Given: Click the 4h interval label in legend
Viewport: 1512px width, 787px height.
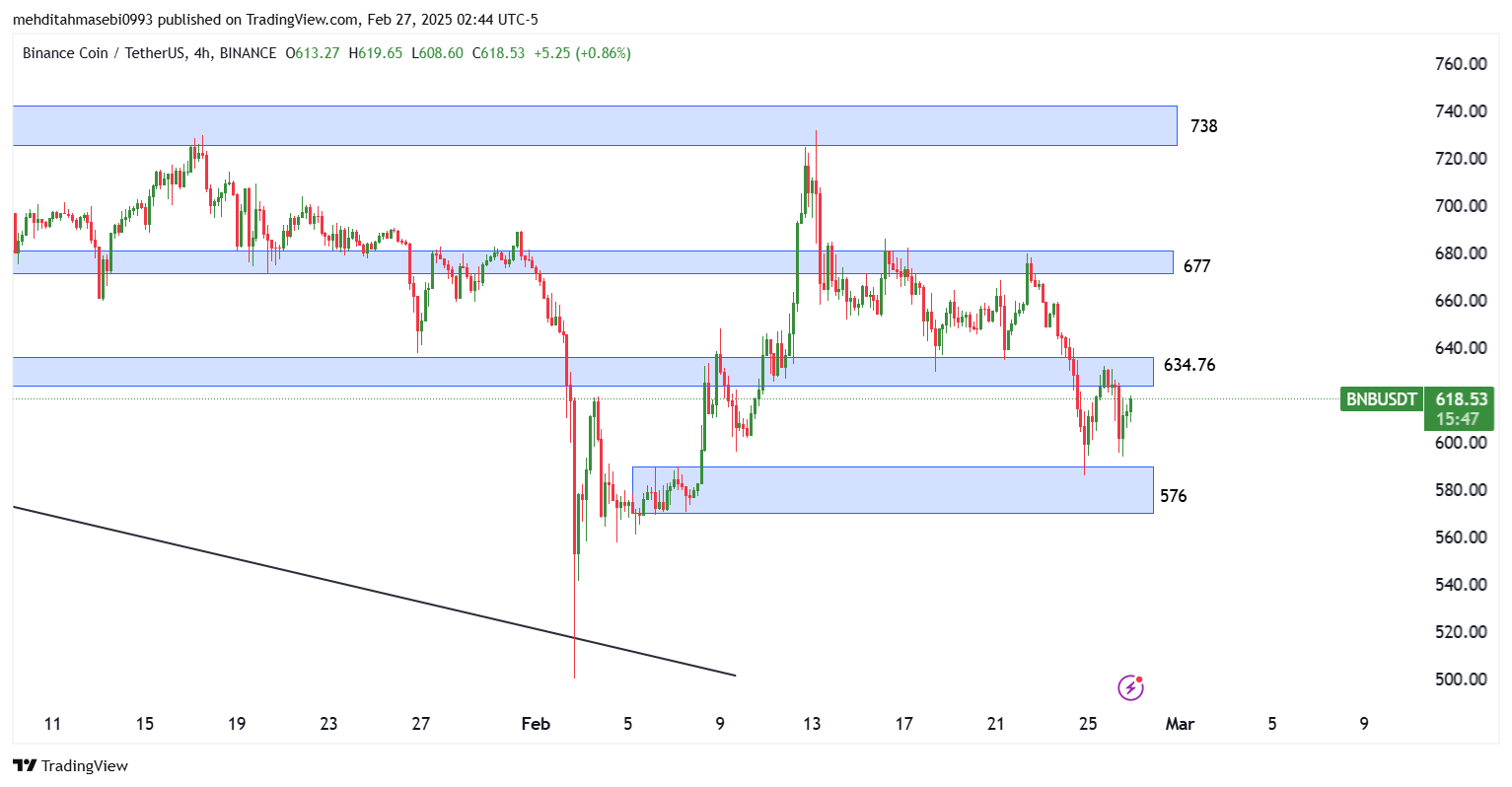Looking at the screenshot, I should coord(202,53).
